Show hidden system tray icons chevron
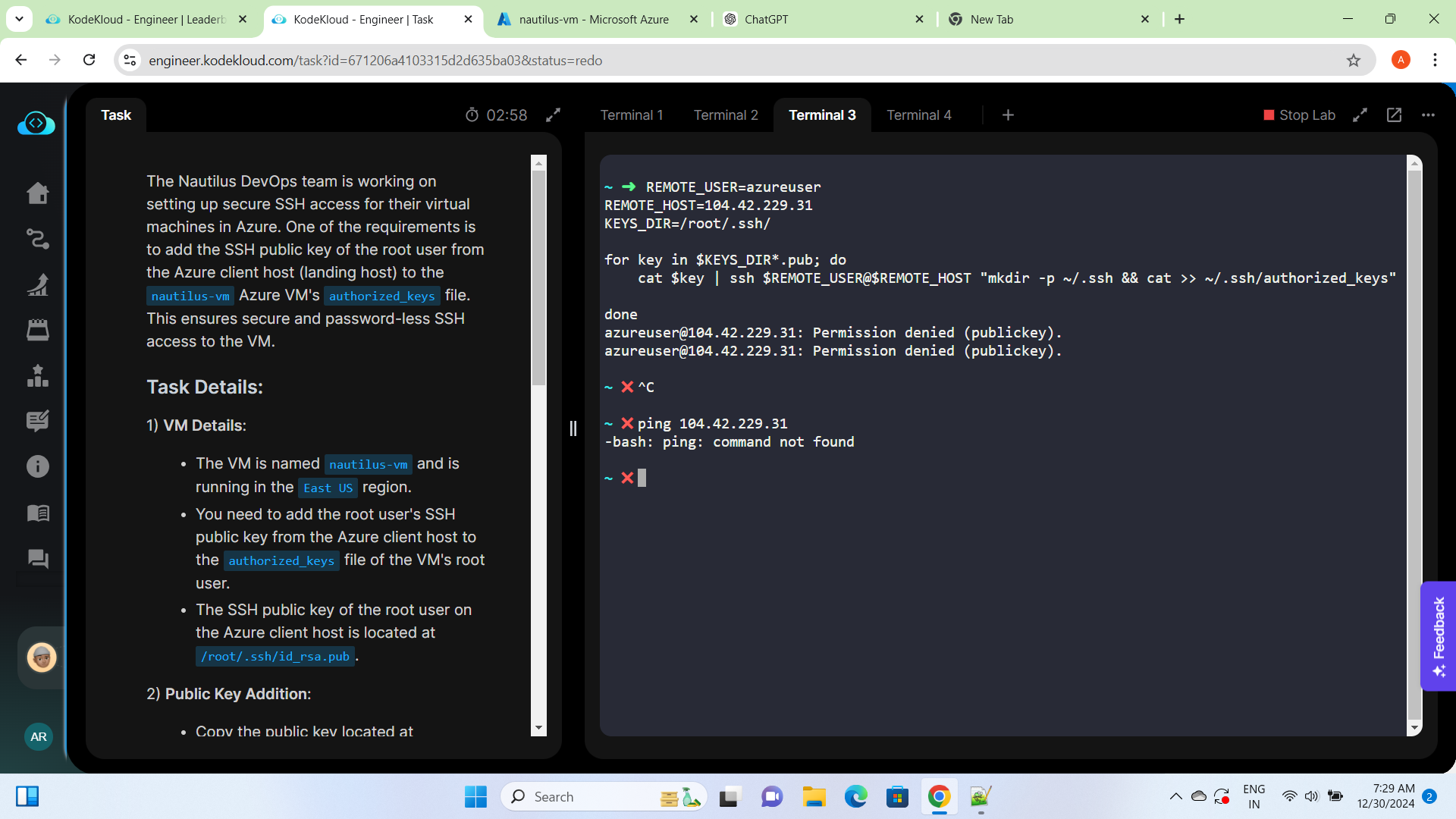The height and width of the screenshot is (819, 1456). pos(1175,796)
